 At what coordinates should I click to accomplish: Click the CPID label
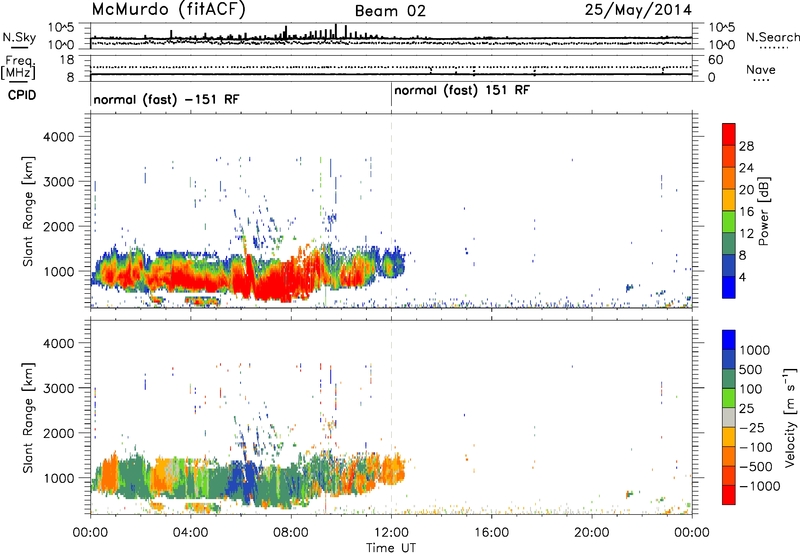[x=22, y=95]
